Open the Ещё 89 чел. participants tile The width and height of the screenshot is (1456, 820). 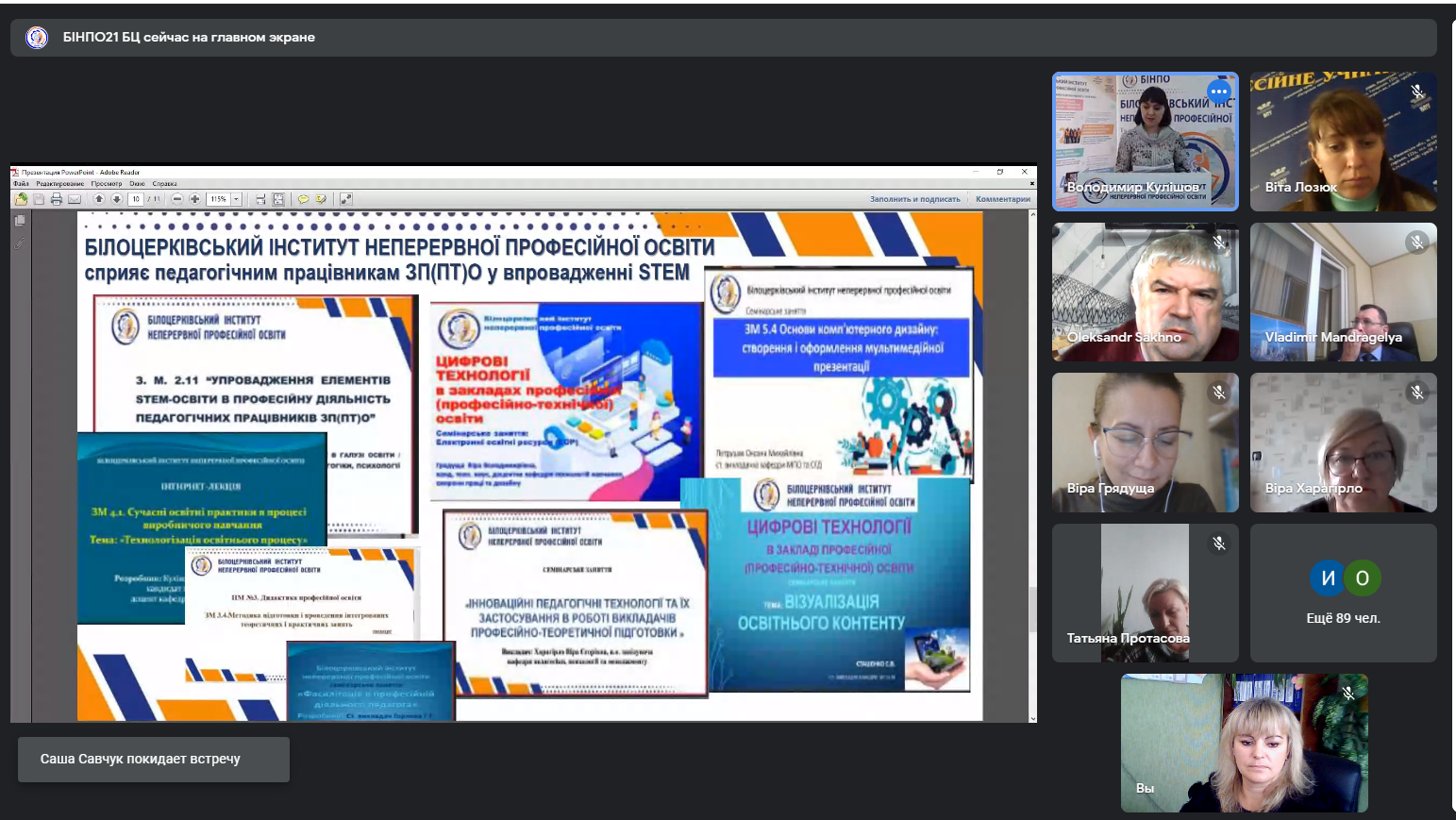1343,593
